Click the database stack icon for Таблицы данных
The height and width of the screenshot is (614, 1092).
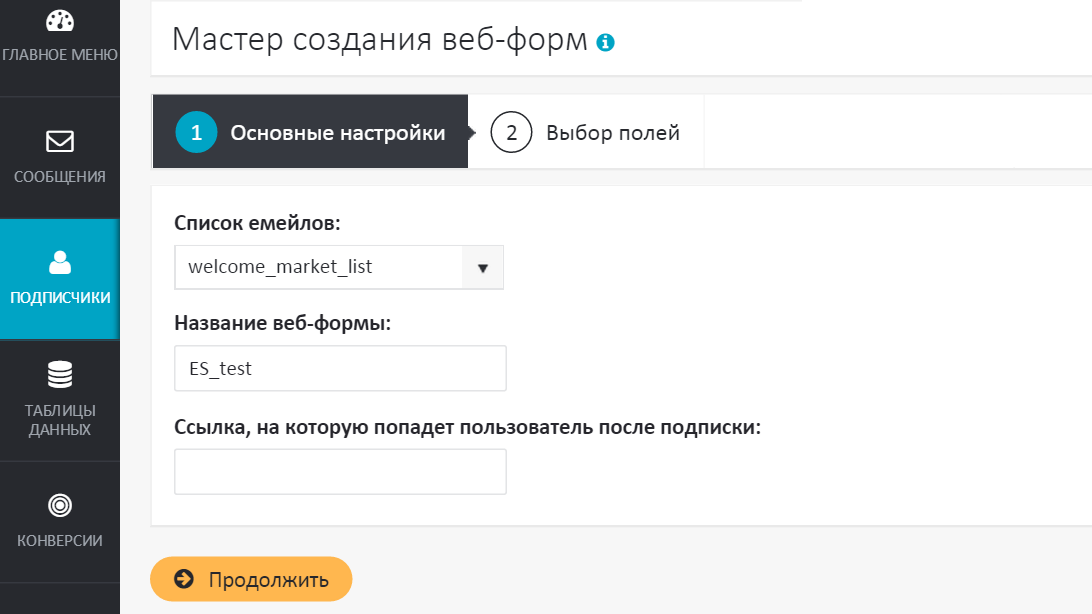point(60,375)
